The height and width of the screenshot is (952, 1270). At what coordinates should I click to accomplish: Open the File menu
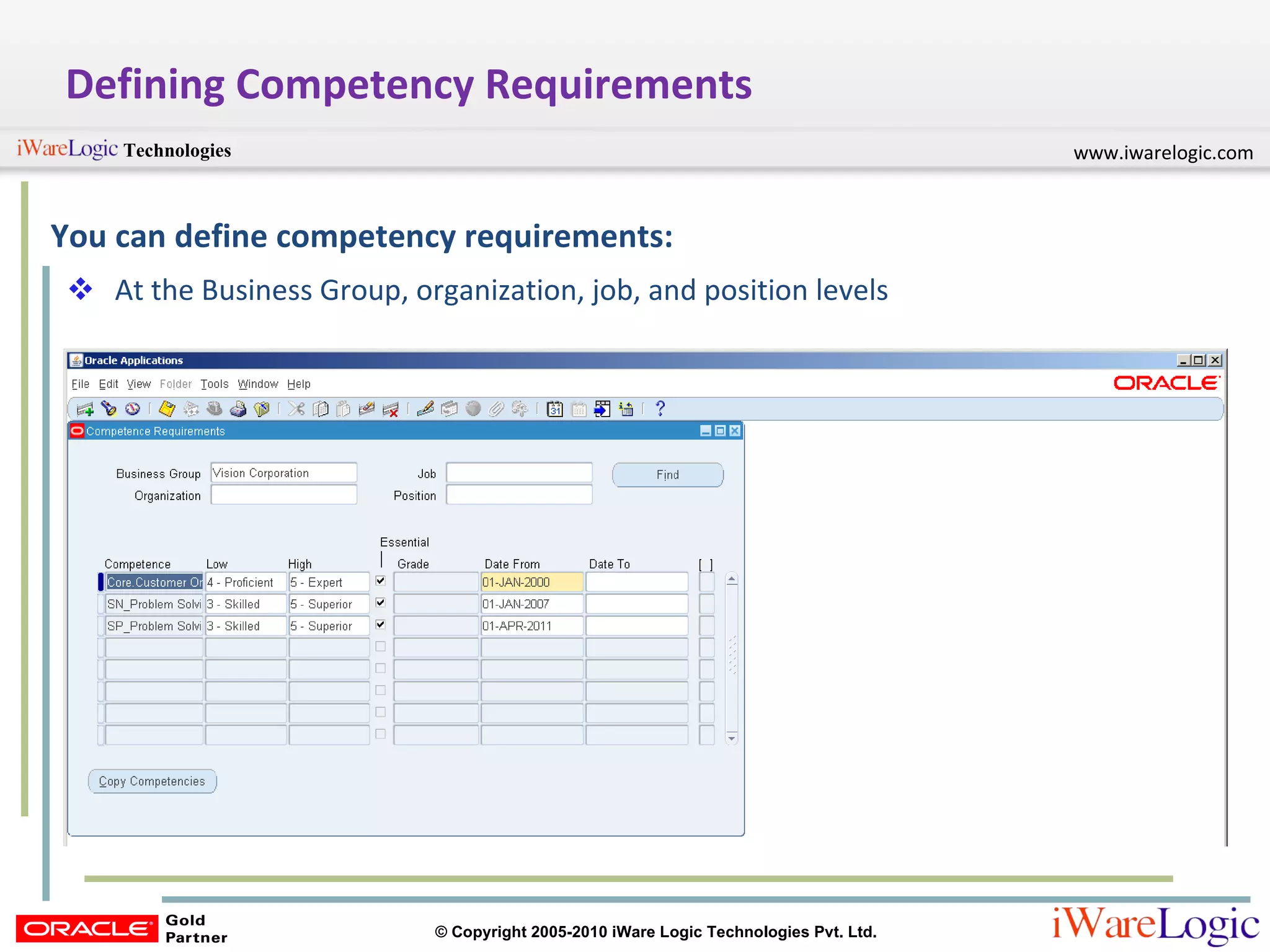(x=81, y=384)
